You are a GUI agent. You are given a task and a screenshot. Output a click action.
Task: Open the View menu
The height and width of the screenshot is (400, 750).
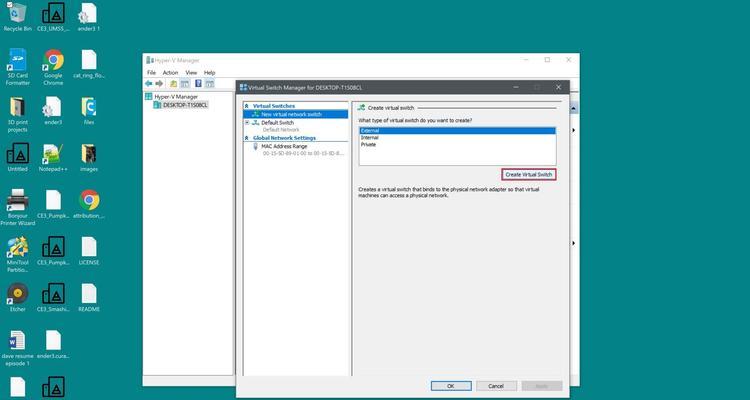click(190, 72)
